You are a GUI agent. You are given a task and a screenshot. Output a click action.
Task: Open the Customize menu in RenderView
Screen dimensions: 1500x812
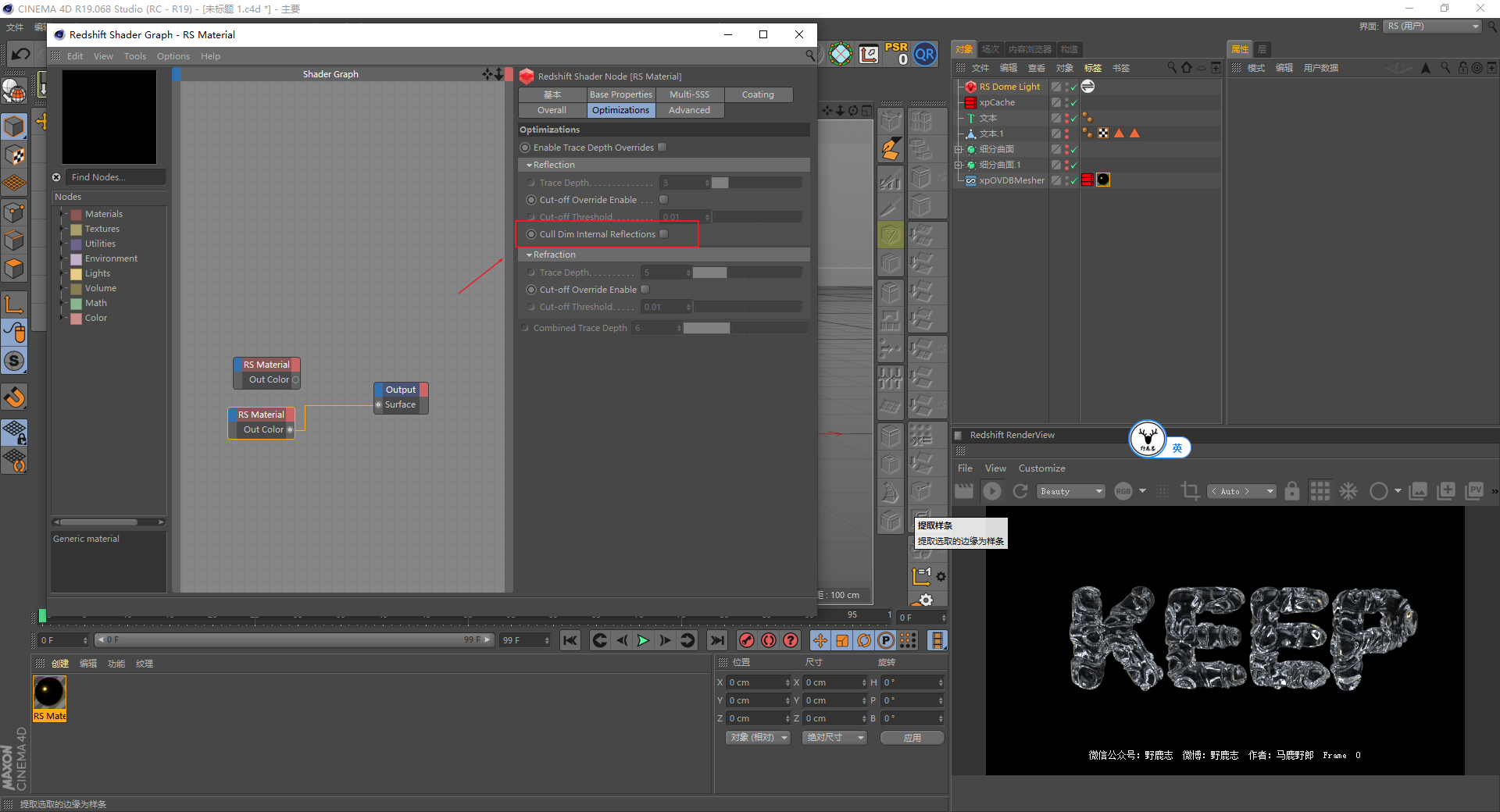click(x=1041, y=468)
